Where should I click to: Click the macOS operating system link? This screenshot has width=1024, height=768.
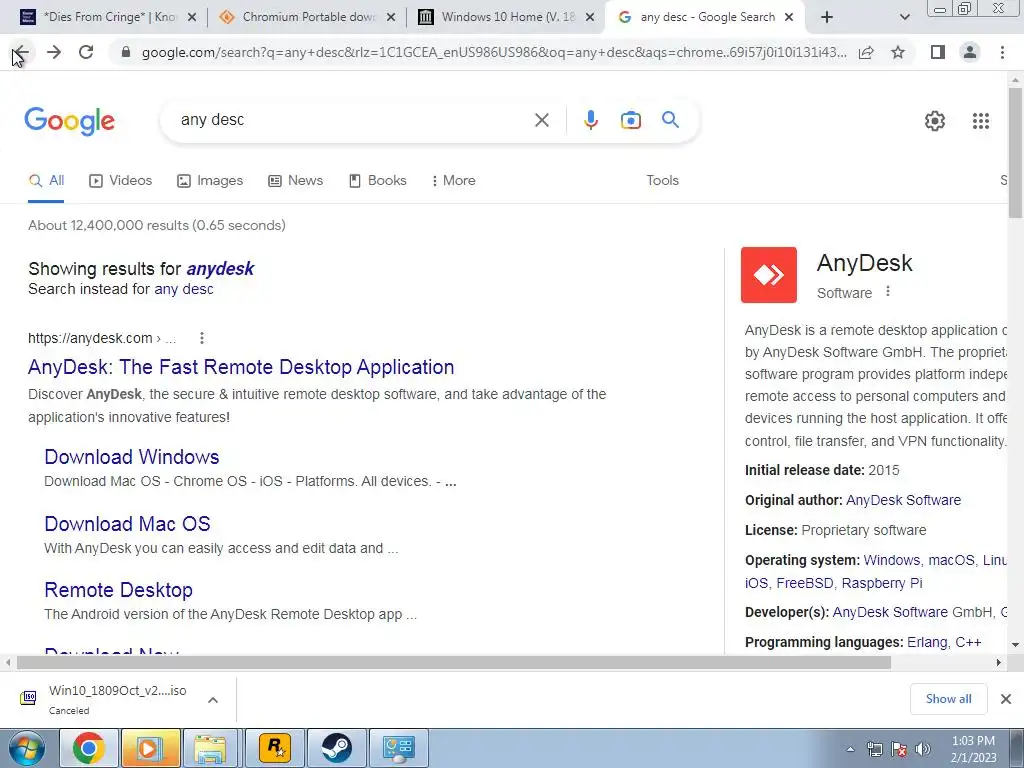(951, 560)
